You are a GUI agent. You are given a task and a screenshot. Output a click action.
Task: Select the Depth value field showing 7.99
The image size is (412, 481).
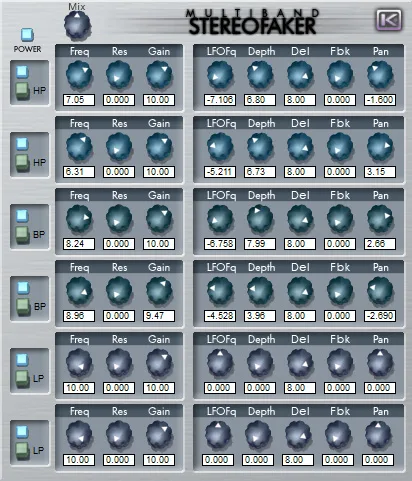pyautogui.click(x=260, y=244)
